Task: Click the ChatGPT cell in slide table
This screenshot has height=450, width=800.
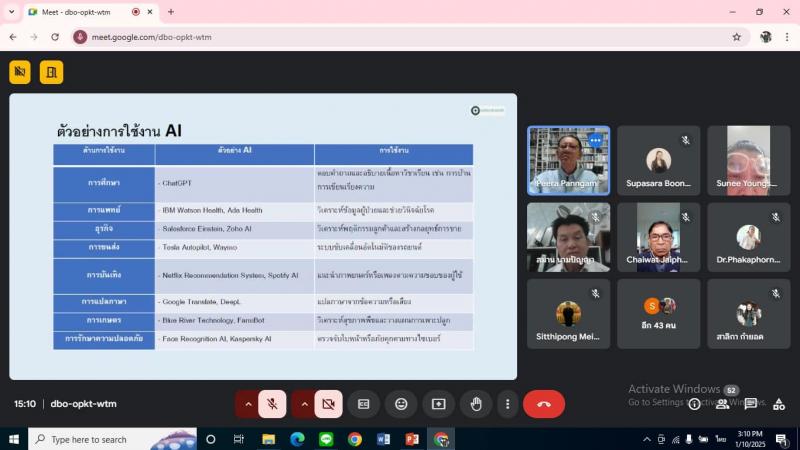Action: (x=234, y=183)
